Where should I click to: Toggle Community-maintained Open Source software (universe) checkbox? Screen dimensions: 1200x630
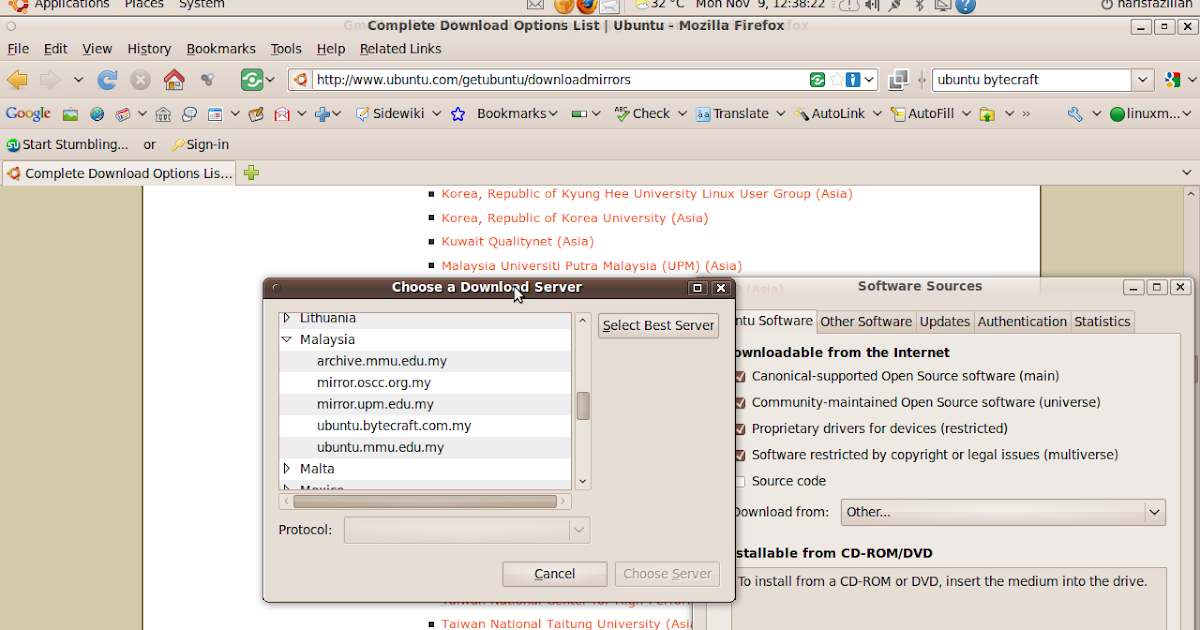740,403
